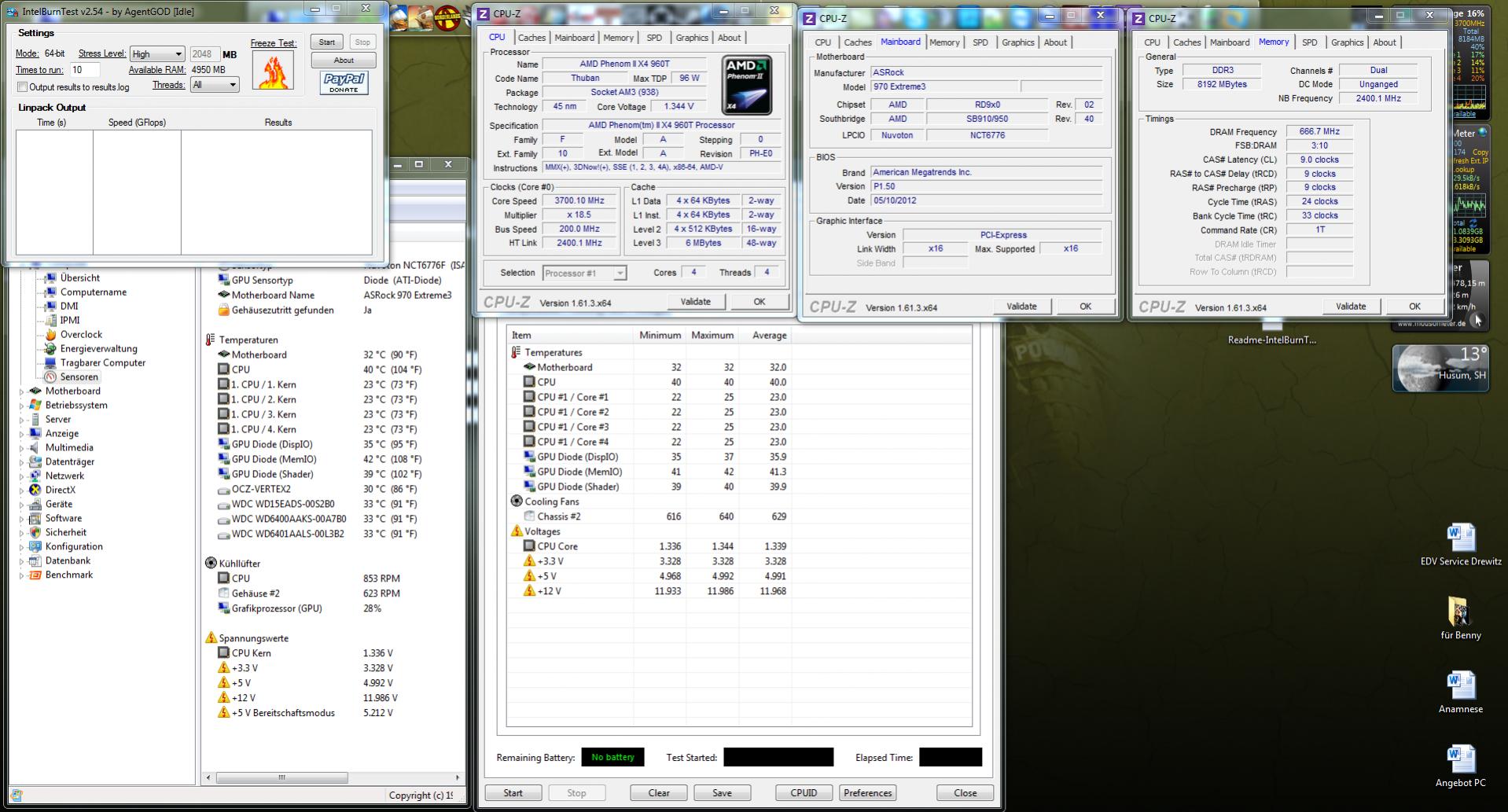This screenshot has width=1508, height=812.
Task: Select CPU Core under Voltages in statistics
Action: (x=557, y=546)
